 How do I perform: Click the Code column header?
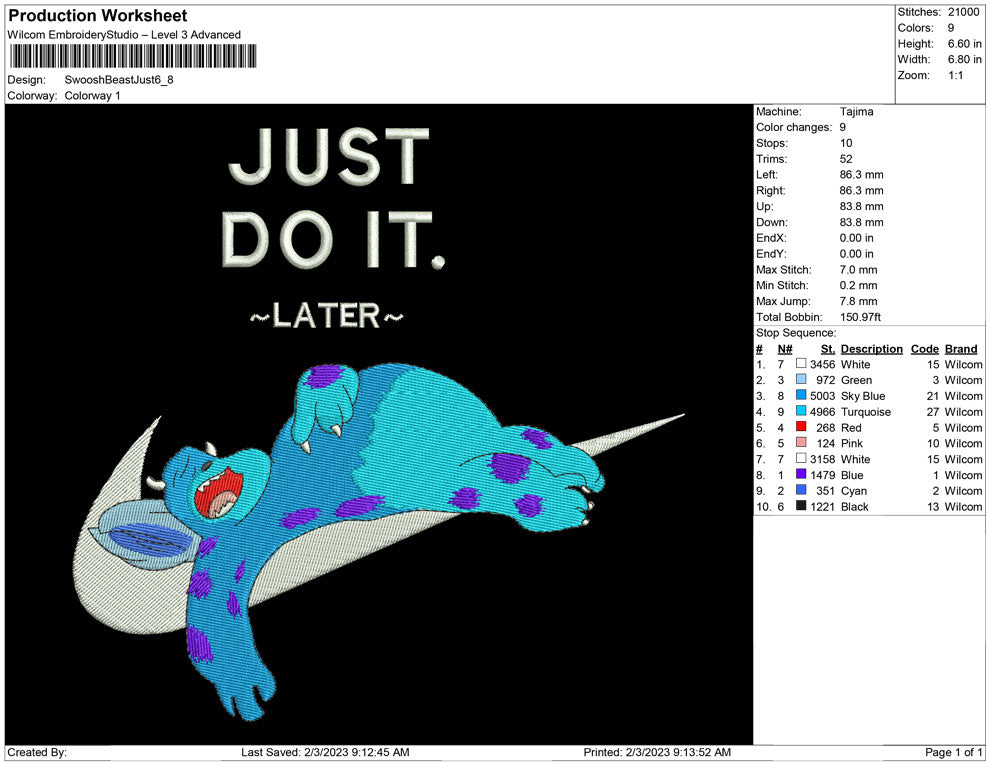(x=925, y=349)
